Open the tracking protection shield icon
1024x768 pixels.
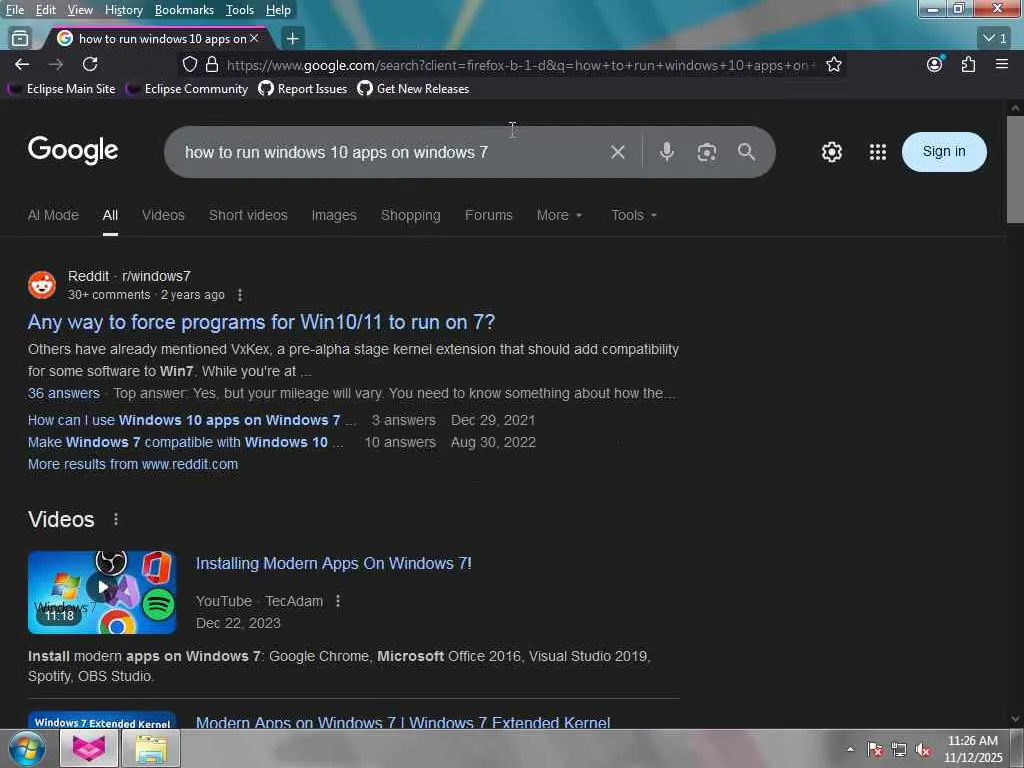coord(190,64)
